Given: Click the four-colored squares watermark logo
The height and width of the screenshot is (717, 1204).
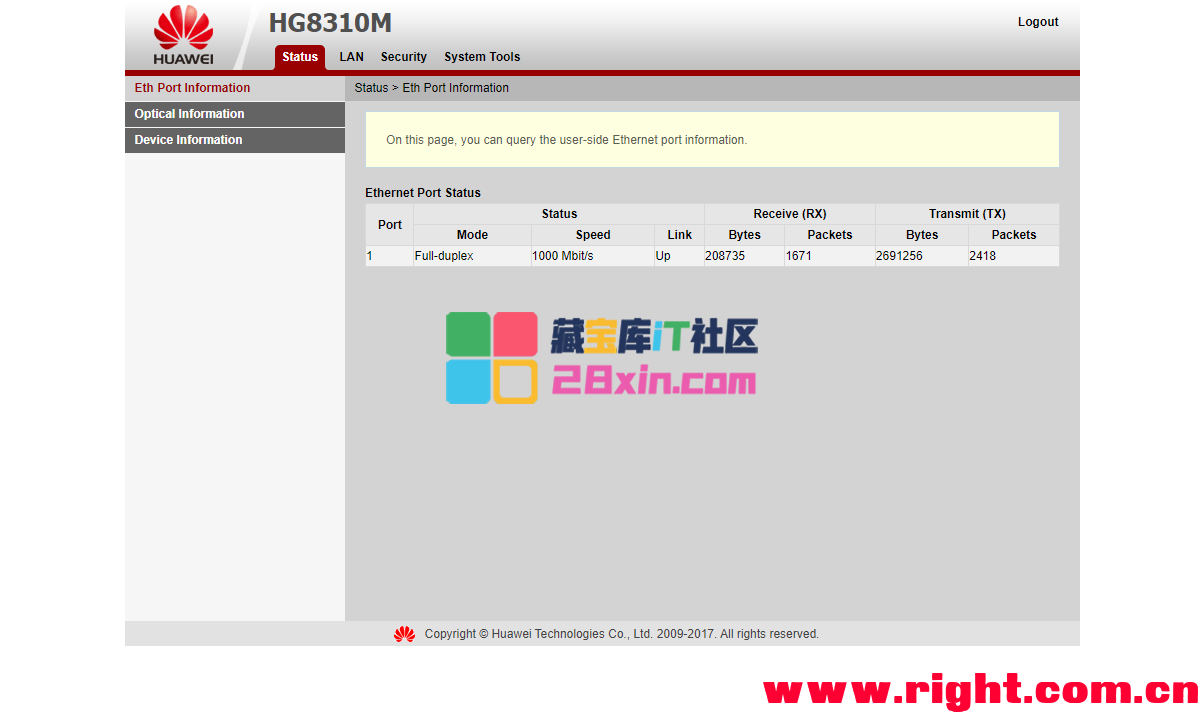Looking at the screenshot, I should click(x=491, y=358).
